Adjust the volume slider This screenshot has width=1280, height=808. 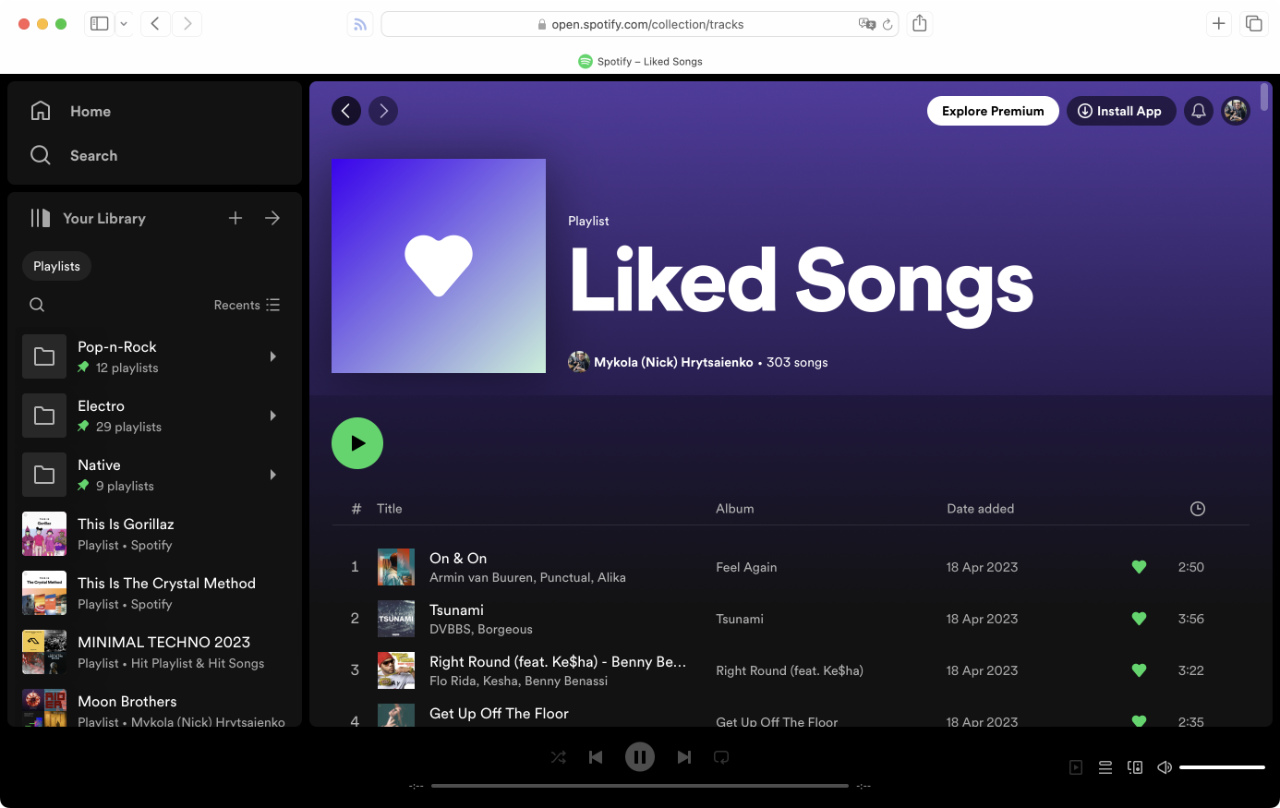click(1222, 768)
